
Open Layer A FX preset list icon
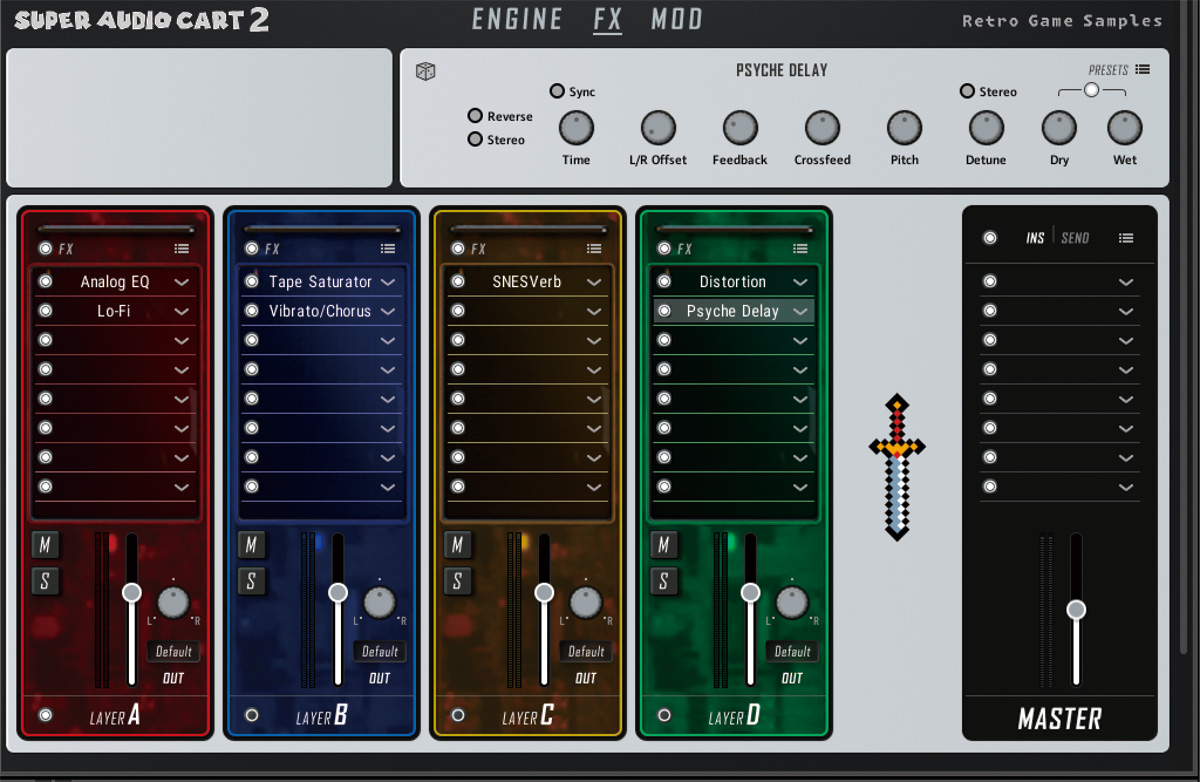(181, 249)
